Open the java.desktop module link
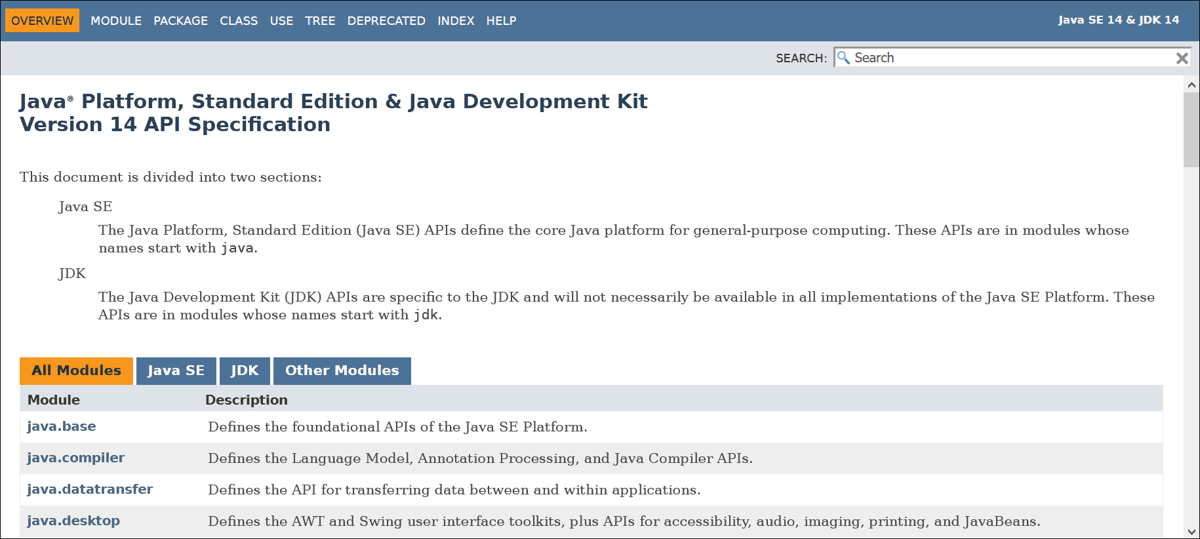 [x=74, y=521]
